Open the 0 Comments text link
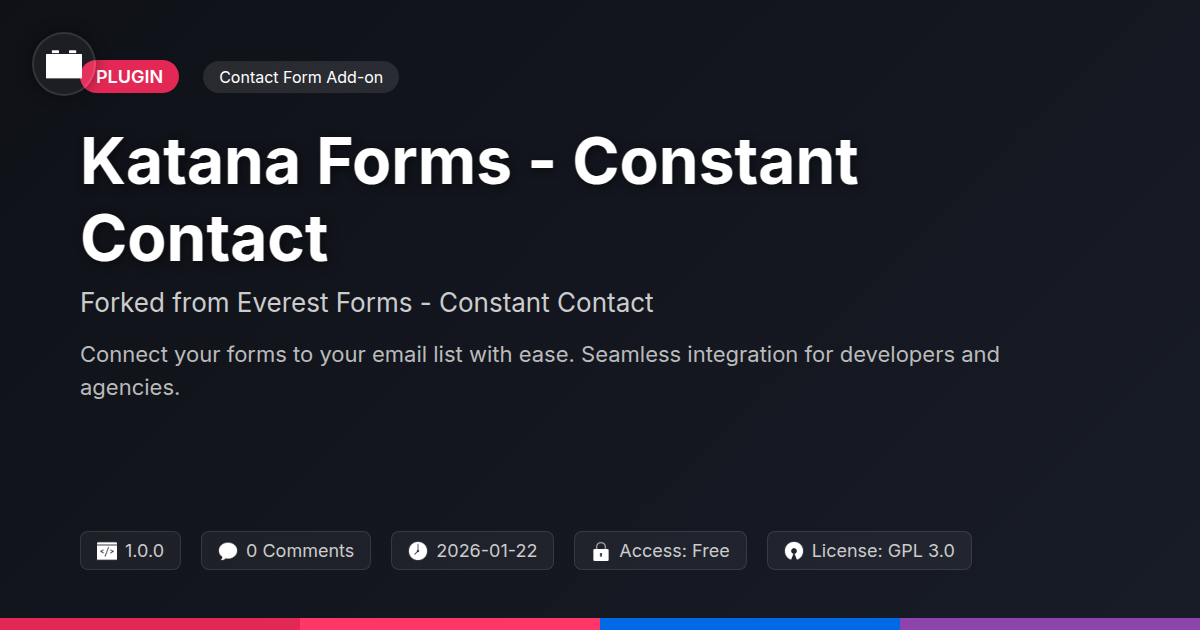Viewport: 1200px width, 630px height. tap(299, 551)
